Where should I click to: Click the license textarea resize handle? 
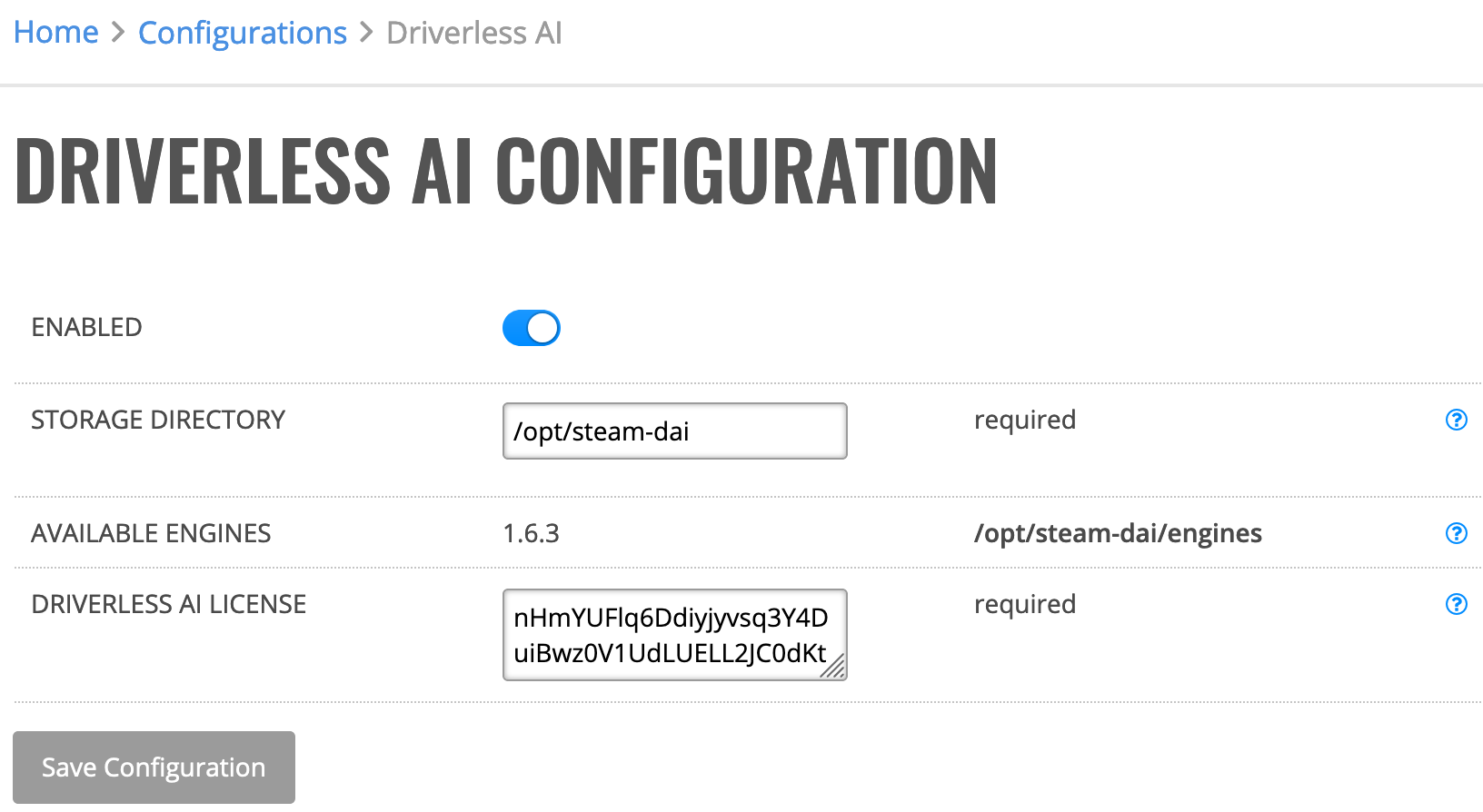point(834,668)
